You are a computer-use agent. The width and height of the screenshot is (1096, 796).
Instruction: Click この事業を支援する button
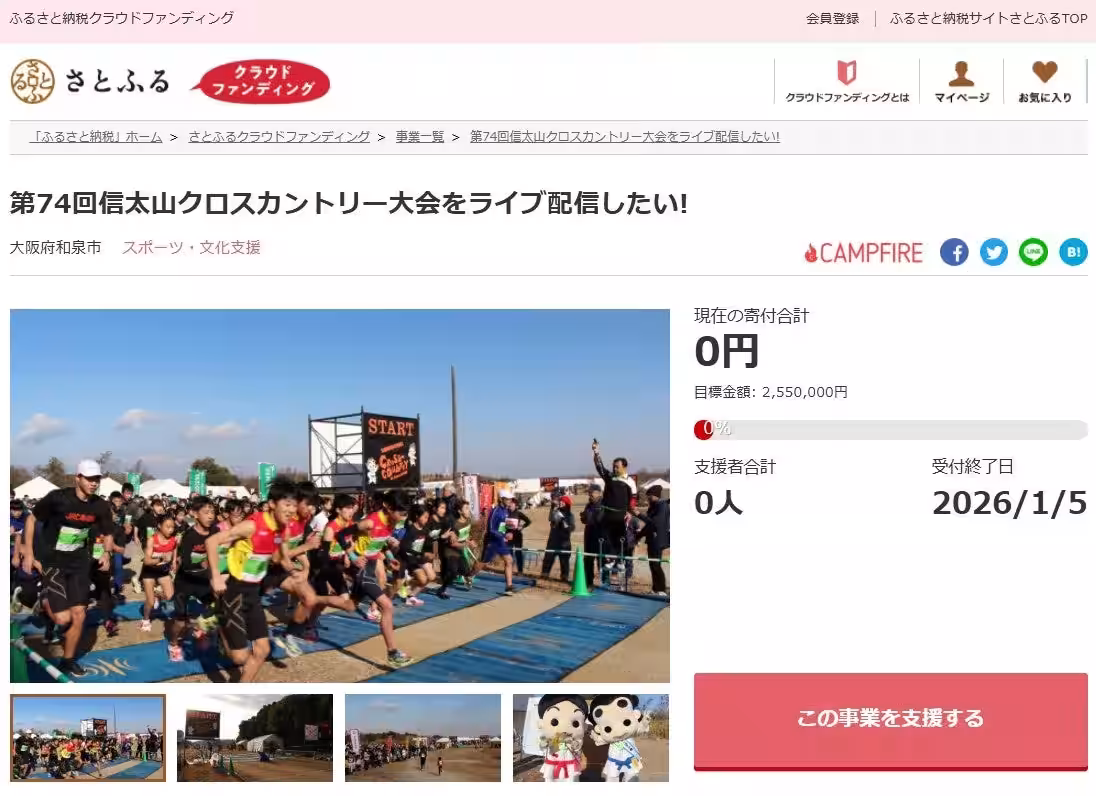pos(890,721)
